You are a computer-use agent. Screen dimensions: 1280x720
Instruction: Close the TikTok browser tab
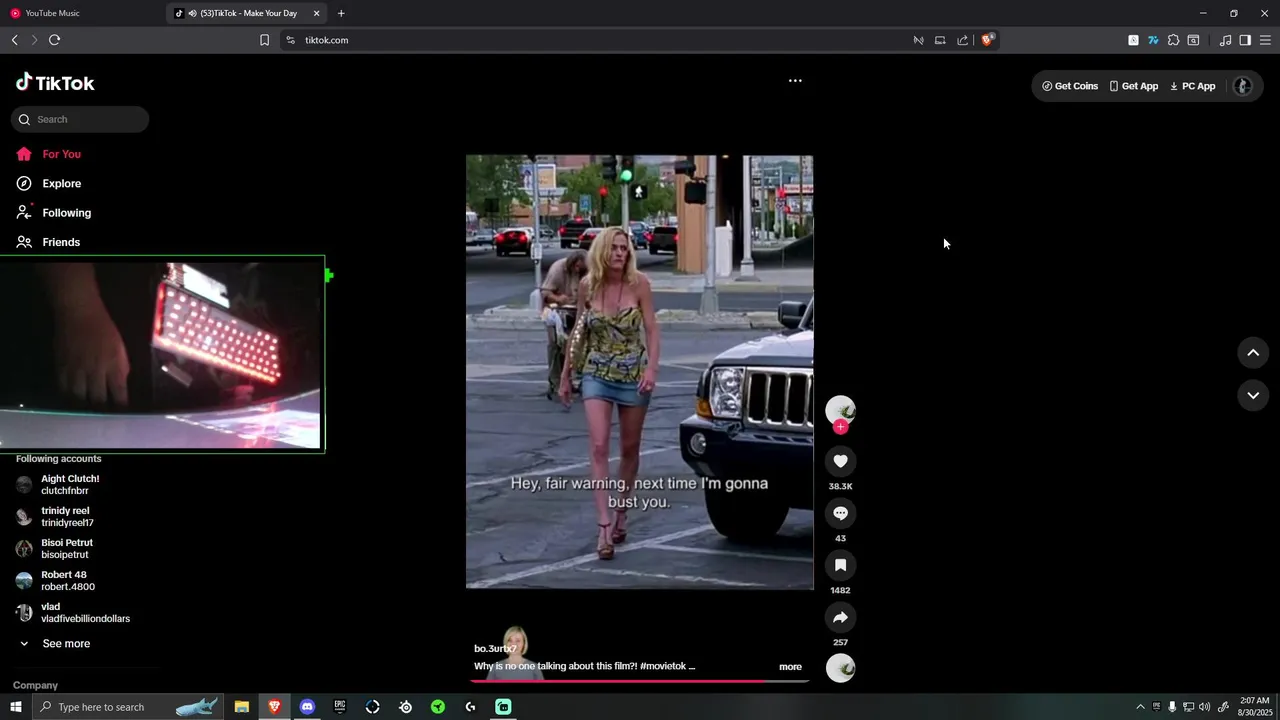(x=317, y=13)
